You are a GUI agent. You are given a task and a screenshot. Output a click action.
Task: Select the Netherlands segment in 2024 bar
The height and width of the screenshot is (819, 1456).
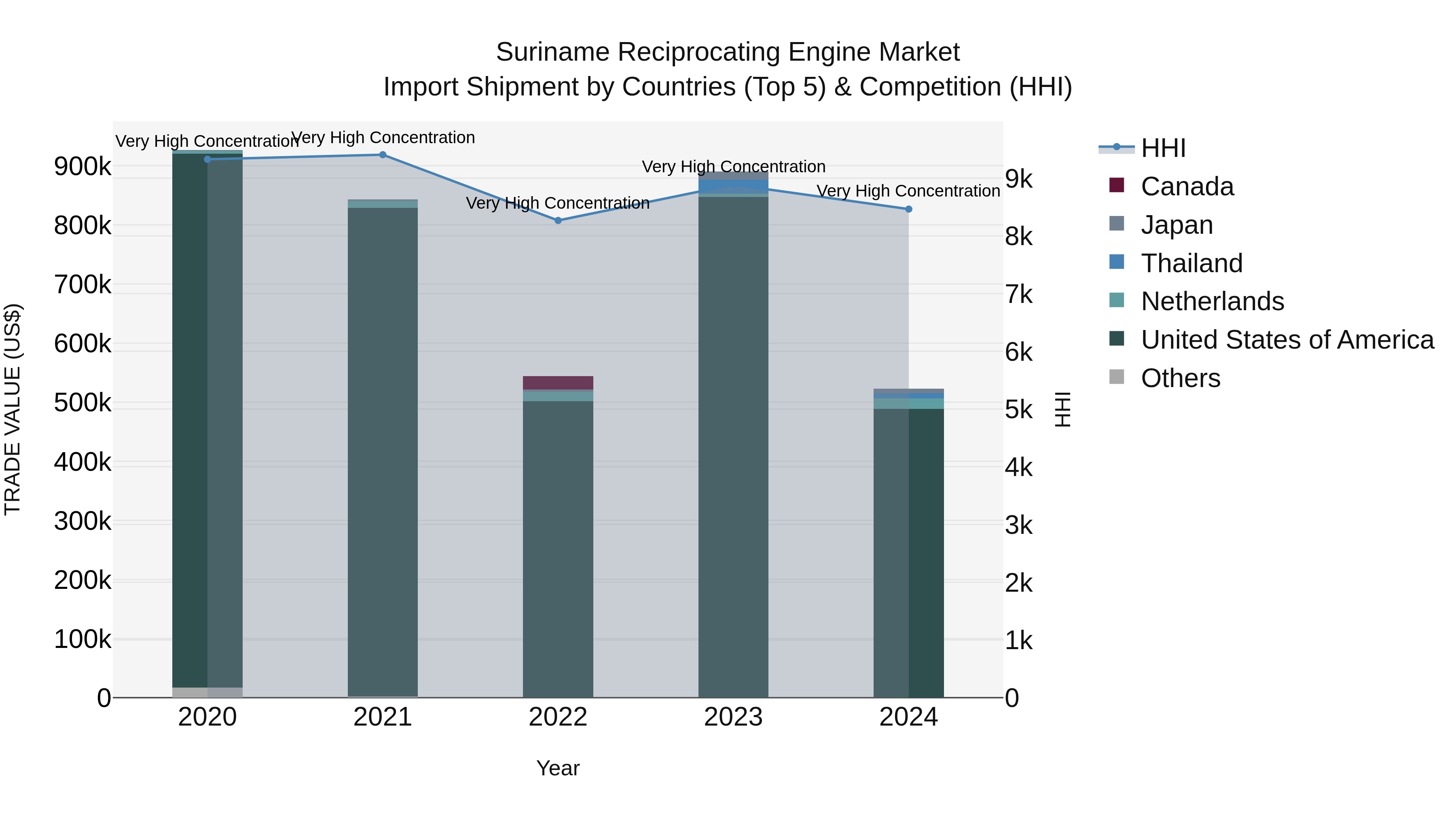tap(909, 404)
